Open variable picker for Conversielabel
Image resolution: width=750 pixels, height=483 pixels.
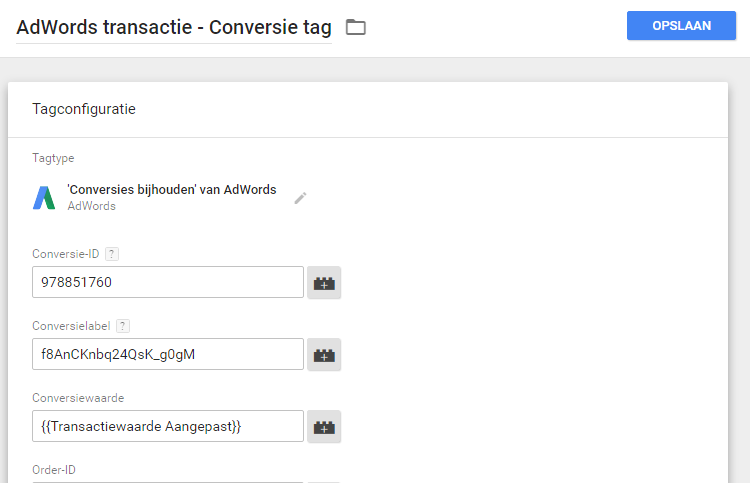(x=324, y=355)
